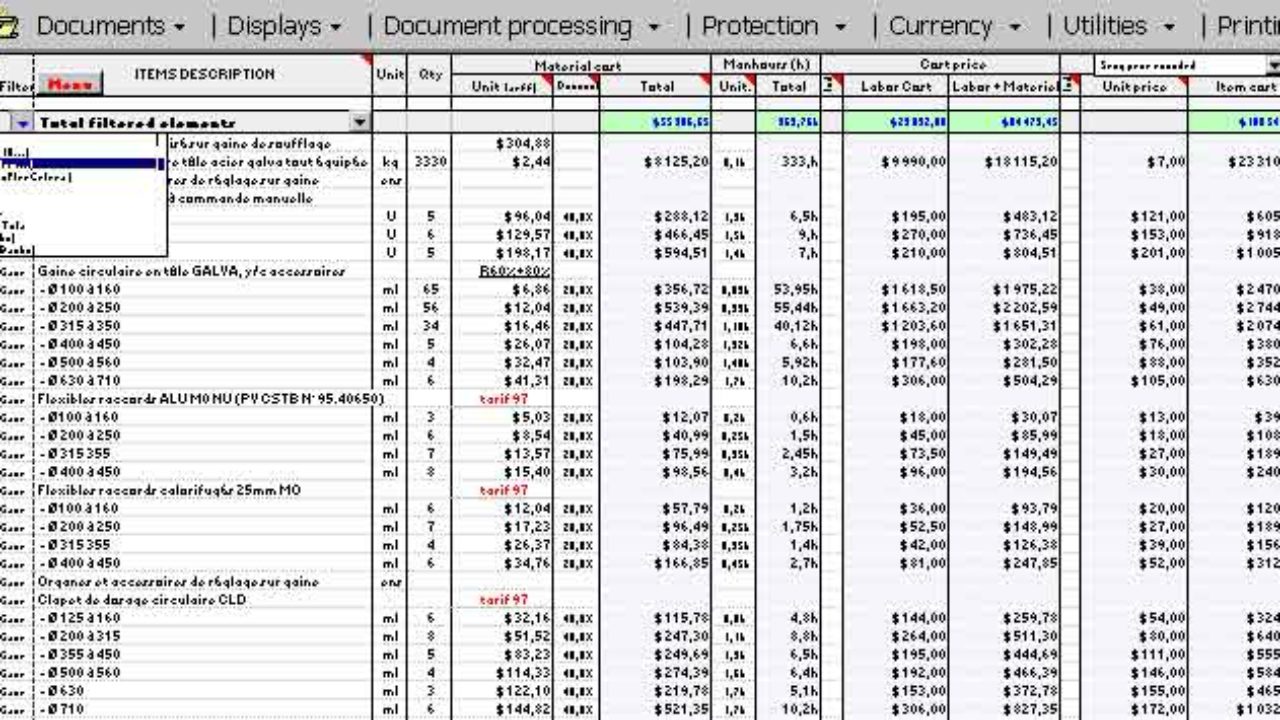Image resolution: width=1280 pixels, height=720 pixels.
Task: Select the $521,35 total cell
Action: (x=656, y=710)
